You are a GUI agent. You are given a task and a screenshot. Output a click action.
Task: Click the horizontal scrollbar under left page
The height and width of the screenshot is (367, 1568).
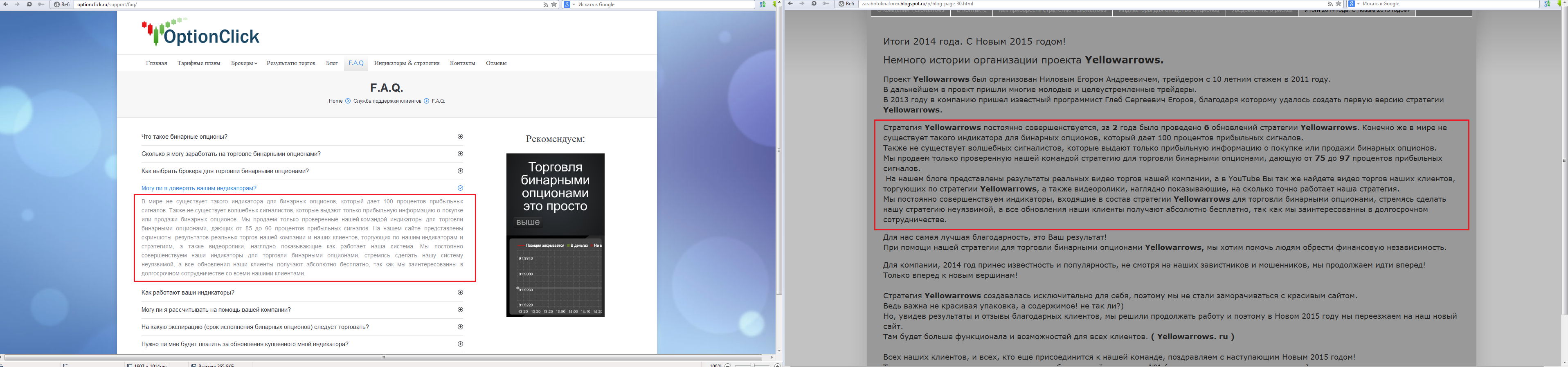[383, 357]
